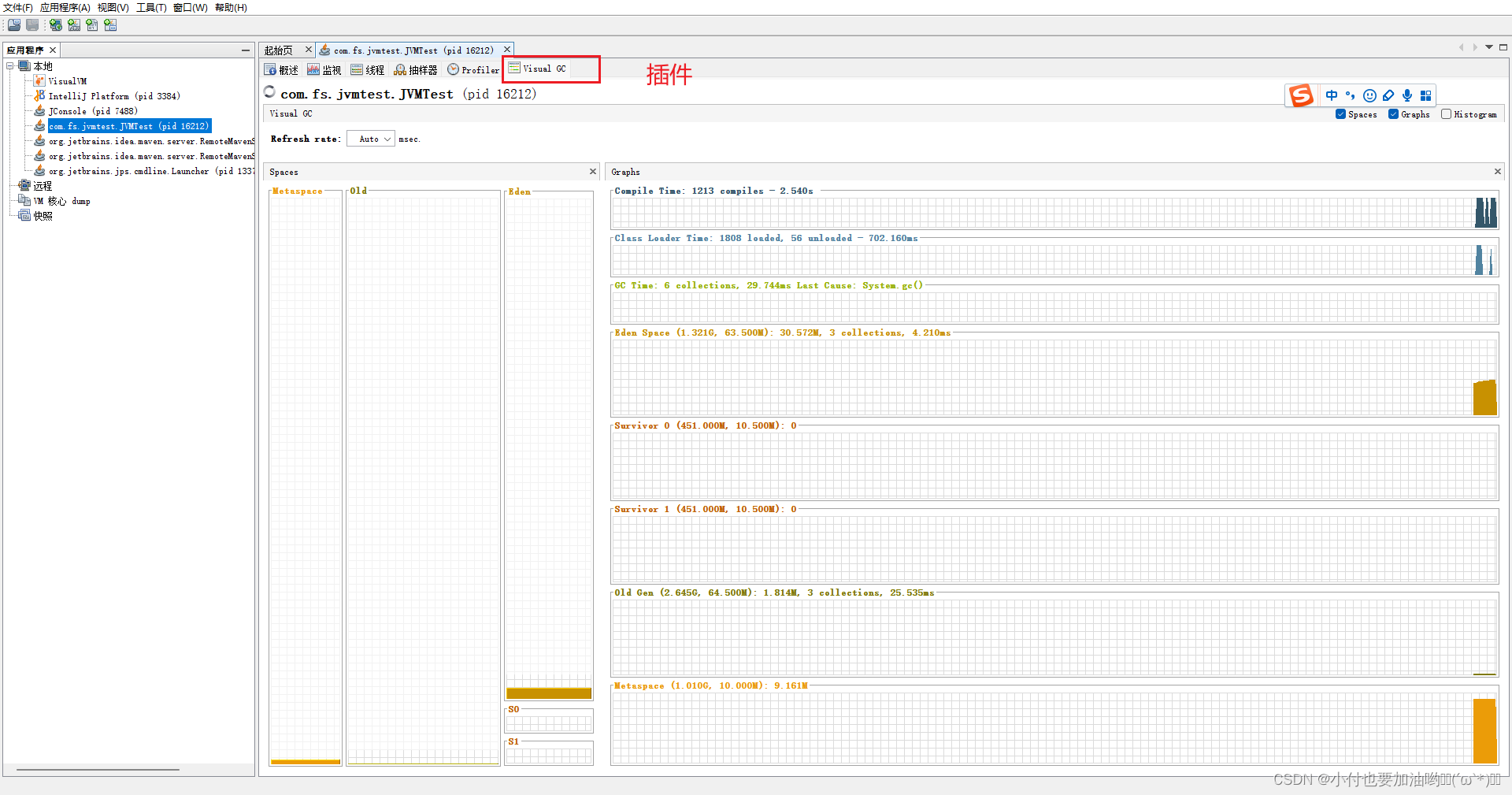Open the 应用程序(A) menu
Image resolution: width=1512 pixels, height=795 pixels.
click(x=65, y=8)
